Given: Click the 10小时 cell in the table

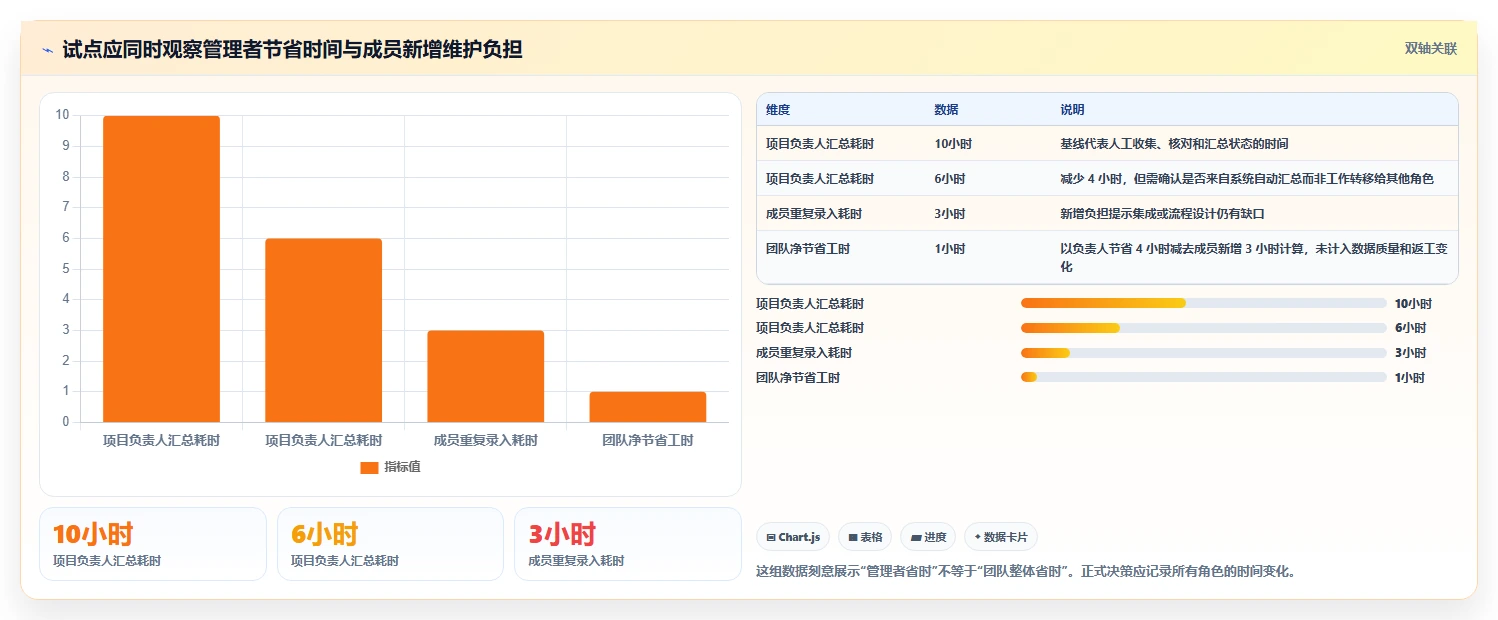Looking at the screenshot, I should click(953, 144).
